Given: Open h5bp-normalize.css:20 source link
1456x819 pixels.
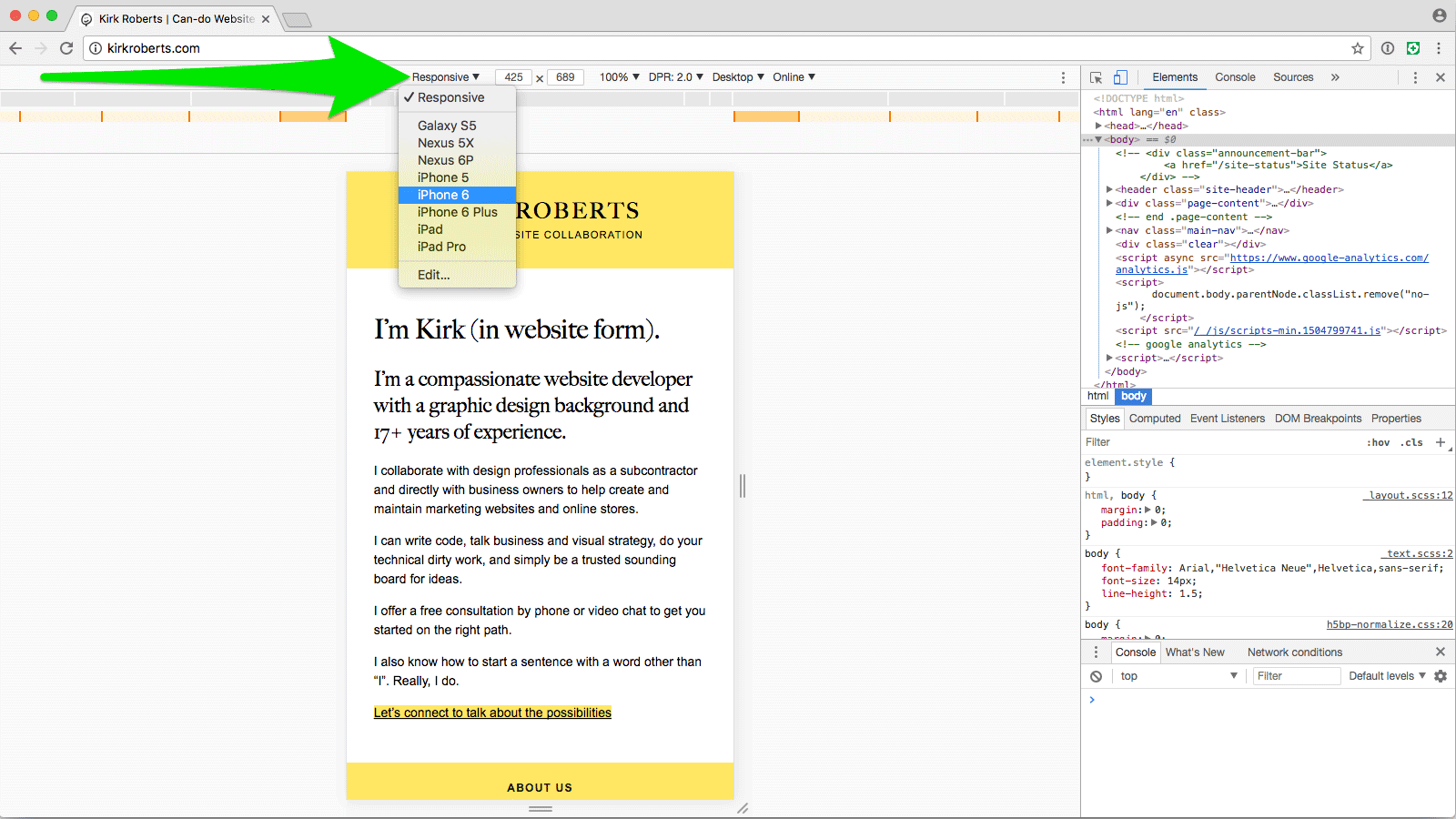Looking at the screenshot, I should (x=1390, y=625).
